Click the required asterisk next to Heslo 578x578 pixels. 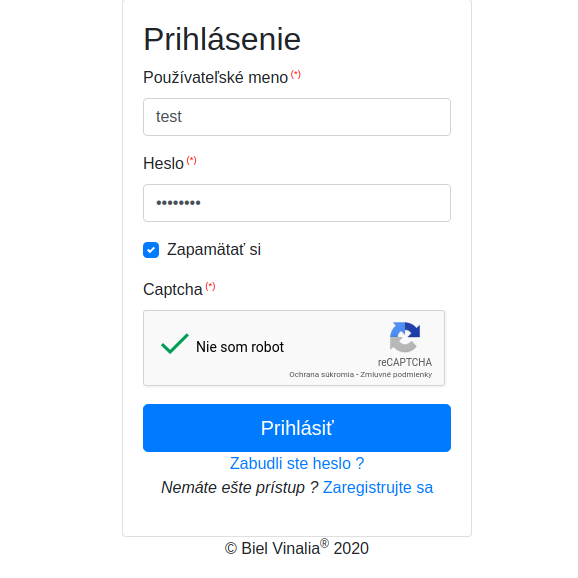coord(191,160)
